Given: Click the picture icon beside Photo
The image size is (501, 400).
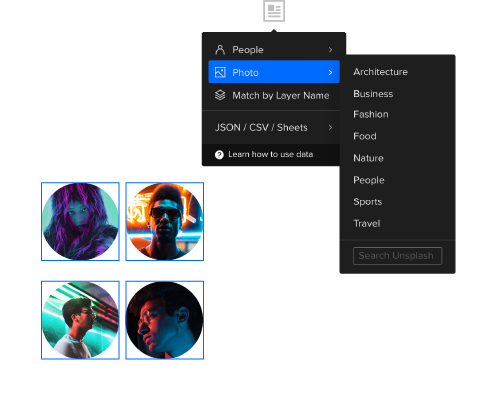Looking at the screenshot, I should point(220,72).
